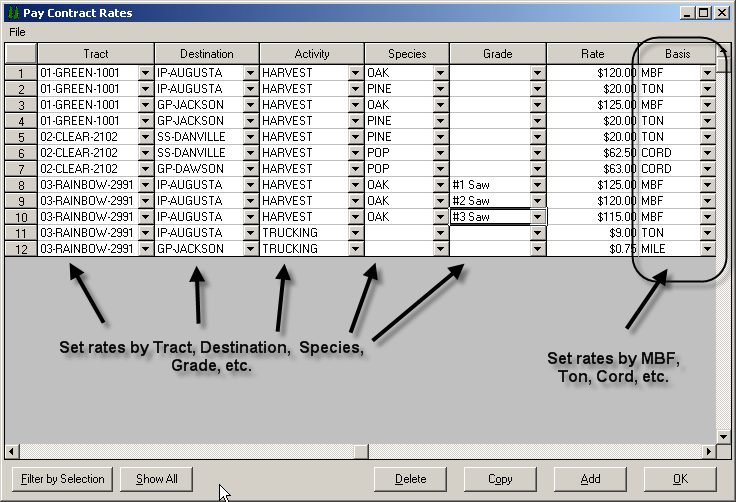Click the Filter by Selection button
This screenshot has width=736, height=502.
coord(62,479)
